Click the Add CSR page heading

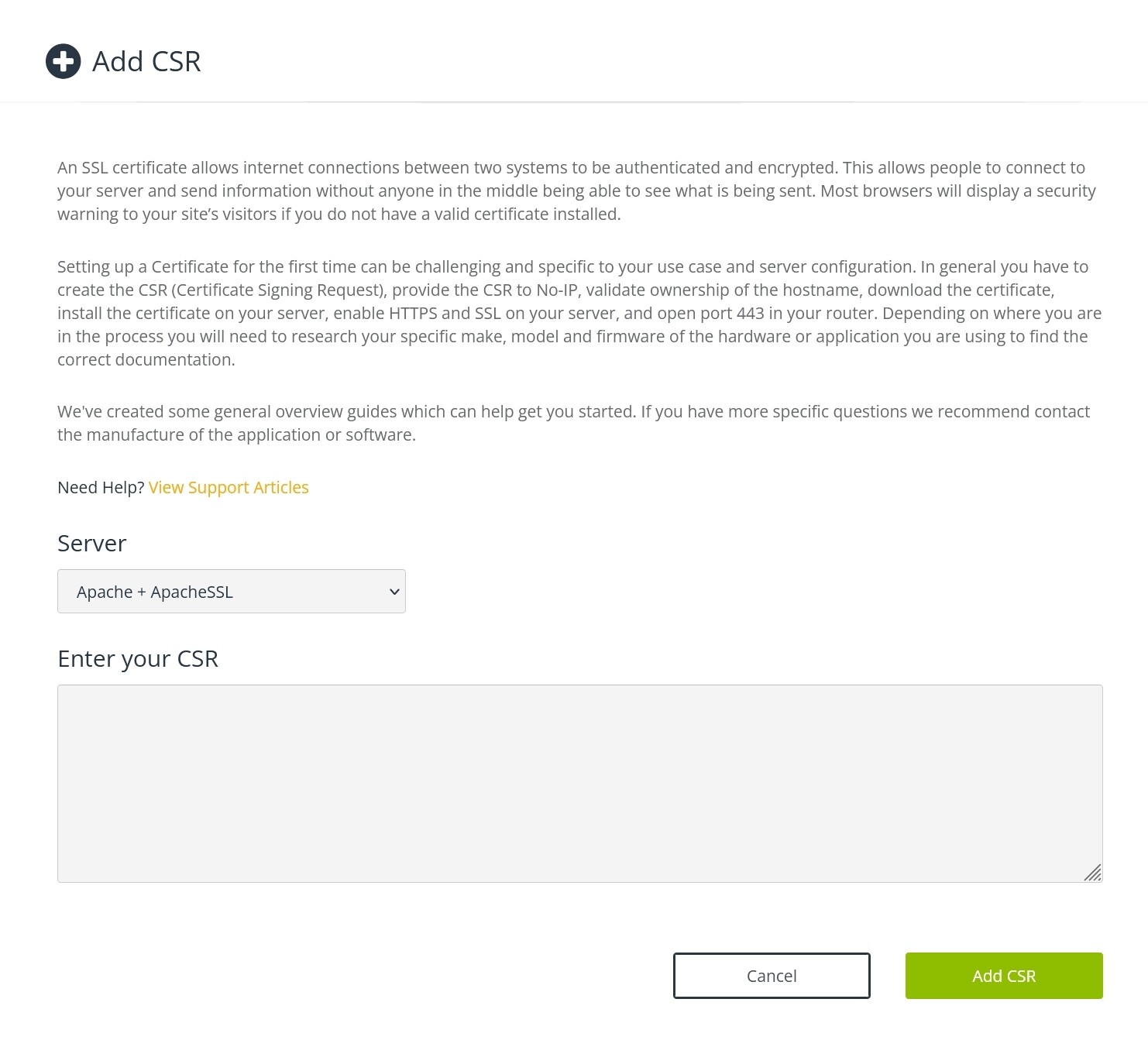pos(146,61)
